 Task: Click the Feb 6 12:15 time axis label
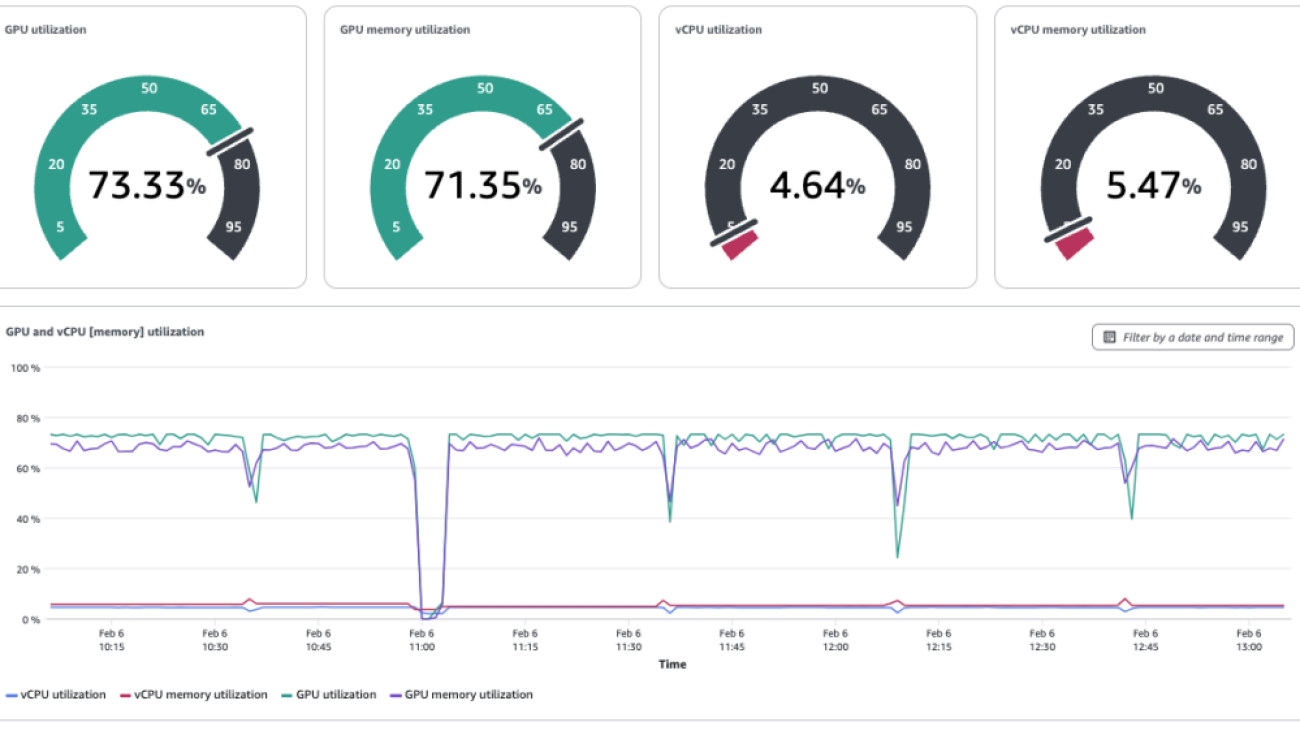click(x=938, y=640)
